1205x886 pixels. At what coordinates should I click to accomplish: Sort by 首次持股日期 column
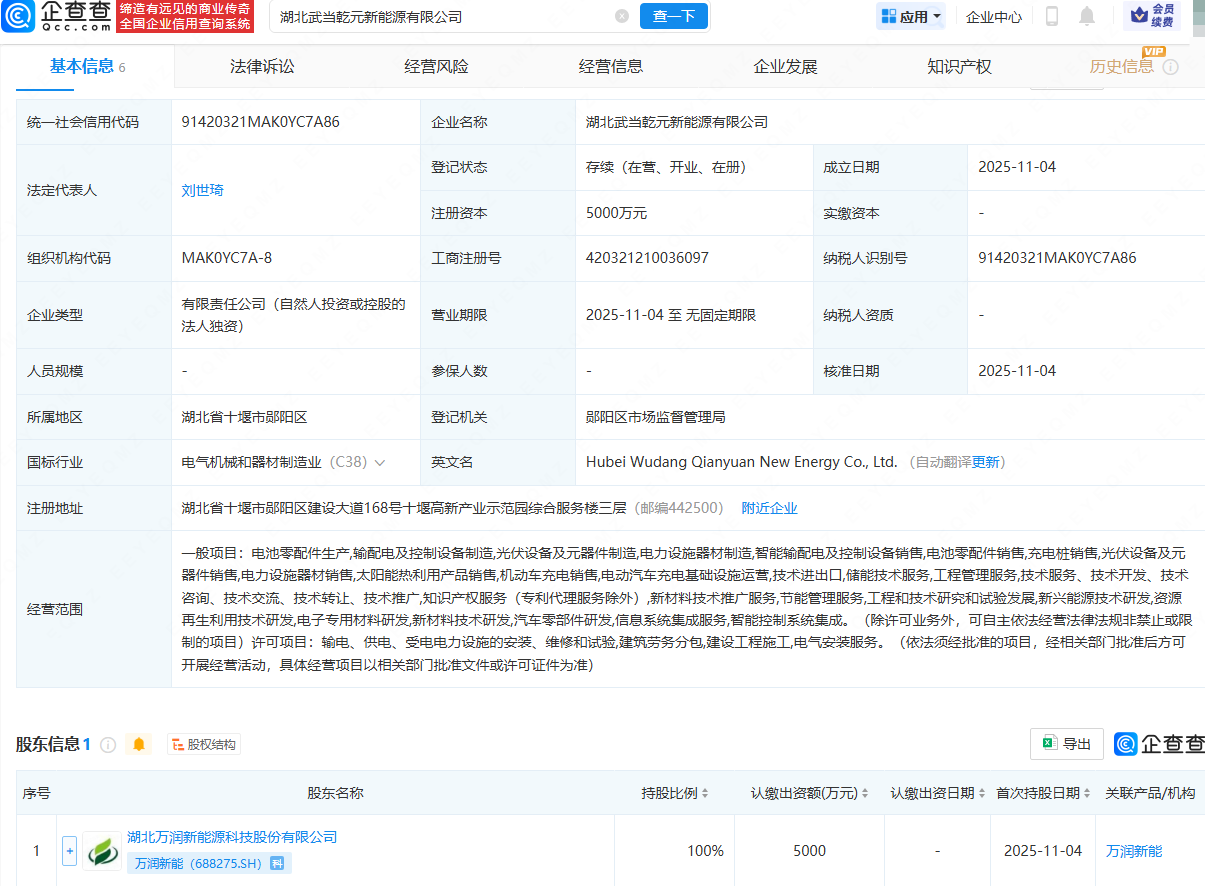[x=1086, y=793]
